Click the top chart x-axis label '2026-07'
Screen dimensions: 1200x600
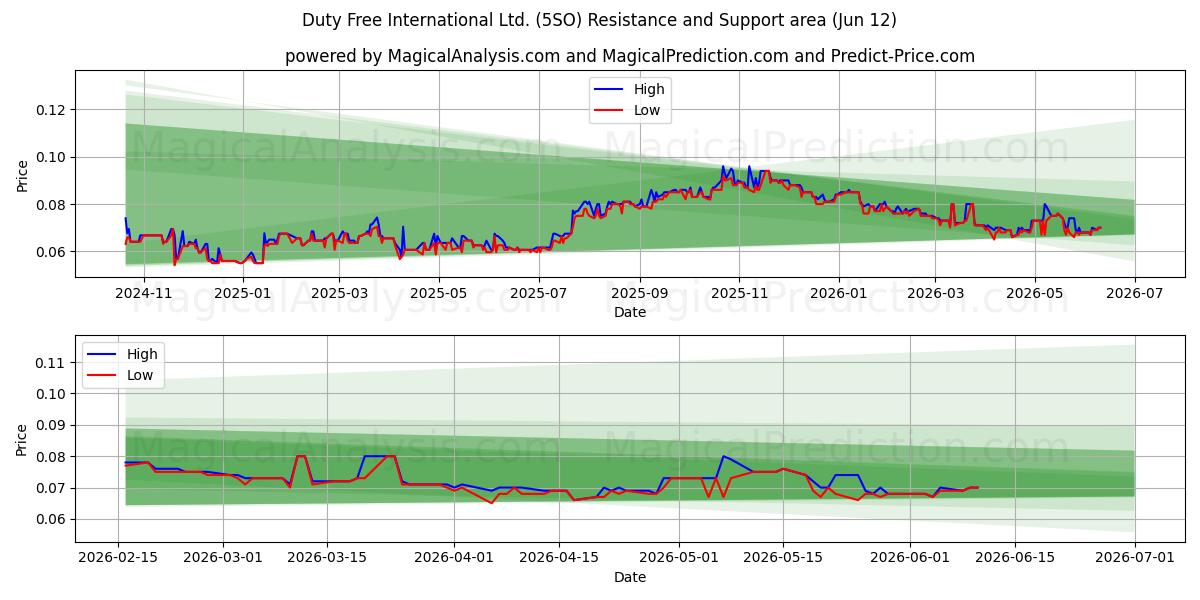1134,293
